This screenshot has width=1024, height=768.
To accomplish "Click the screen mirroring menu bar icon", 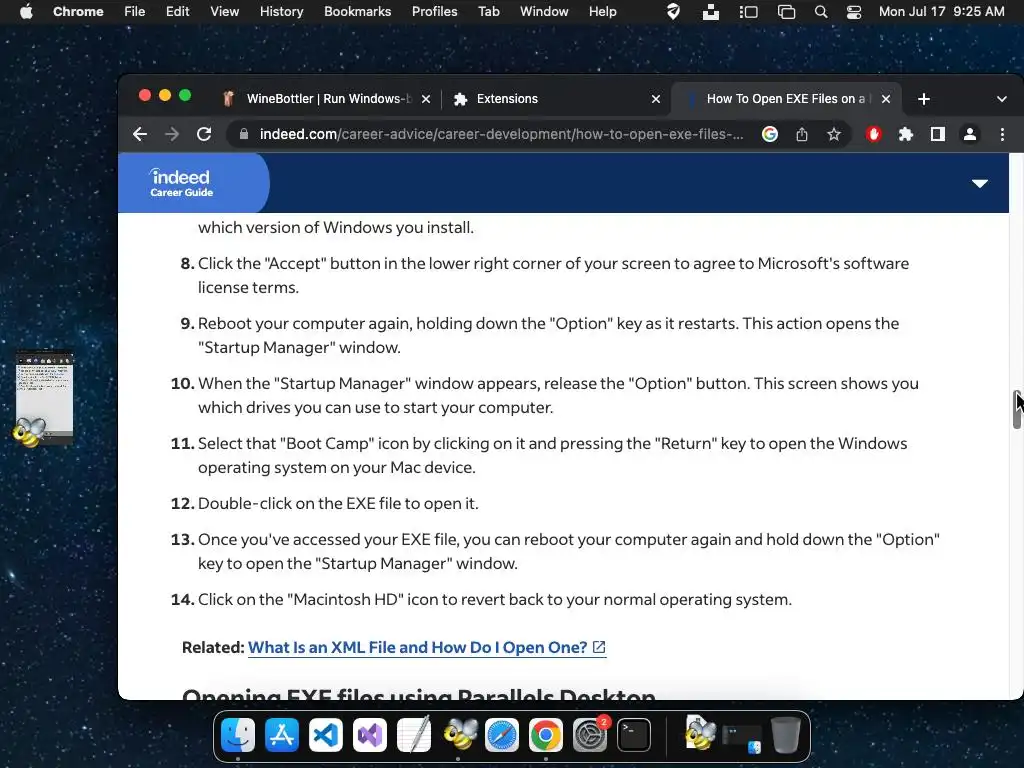I will [x=786, y=12].
